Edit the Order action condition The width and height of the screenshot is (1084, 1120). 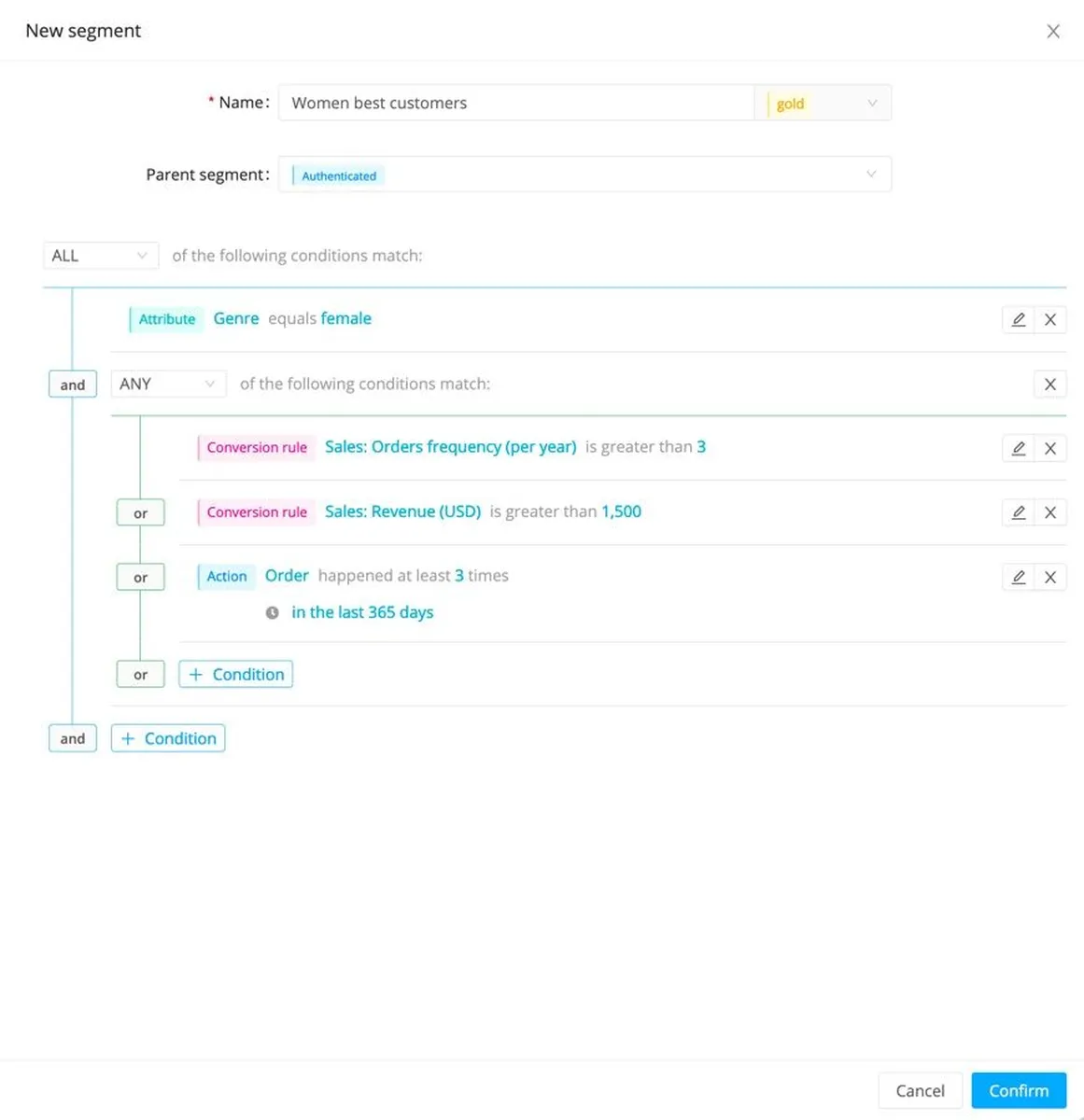[x=1018, y=577]
